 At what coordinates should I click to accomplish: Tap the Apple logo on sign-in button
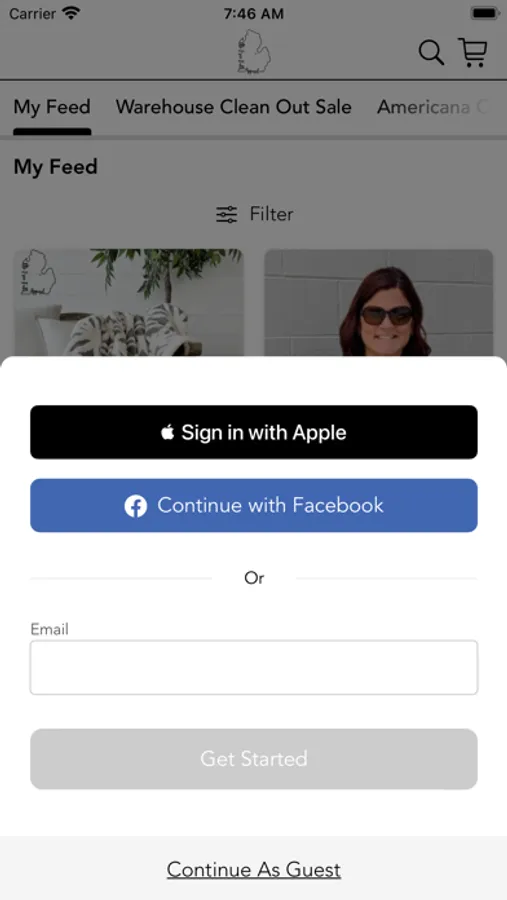click(x=167, y=432)
